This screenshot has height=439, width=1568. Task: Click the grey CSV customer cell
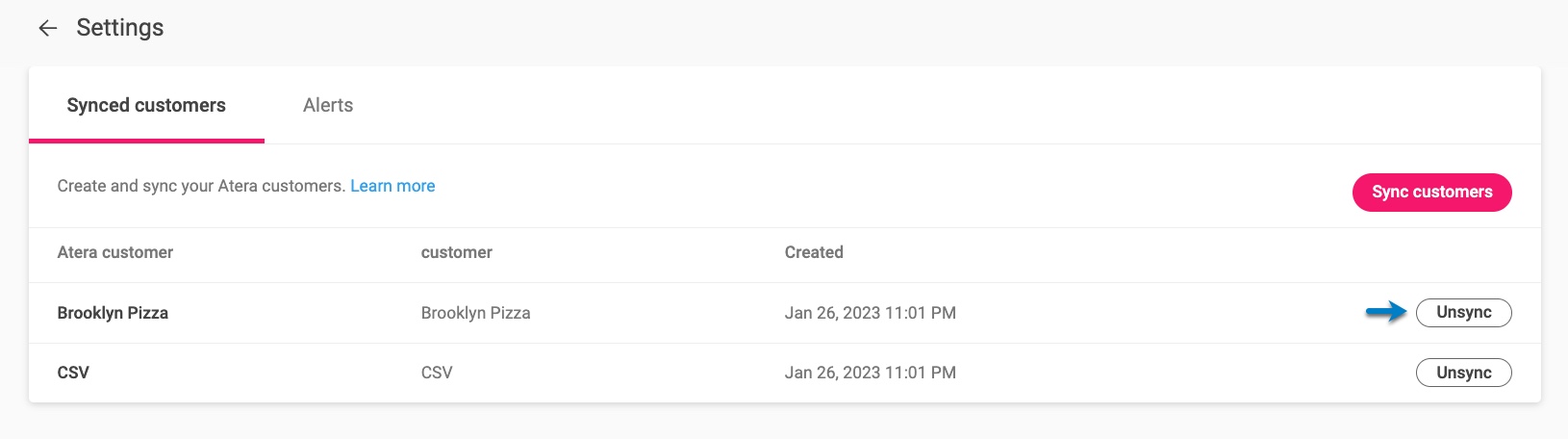tap(437, 373)
